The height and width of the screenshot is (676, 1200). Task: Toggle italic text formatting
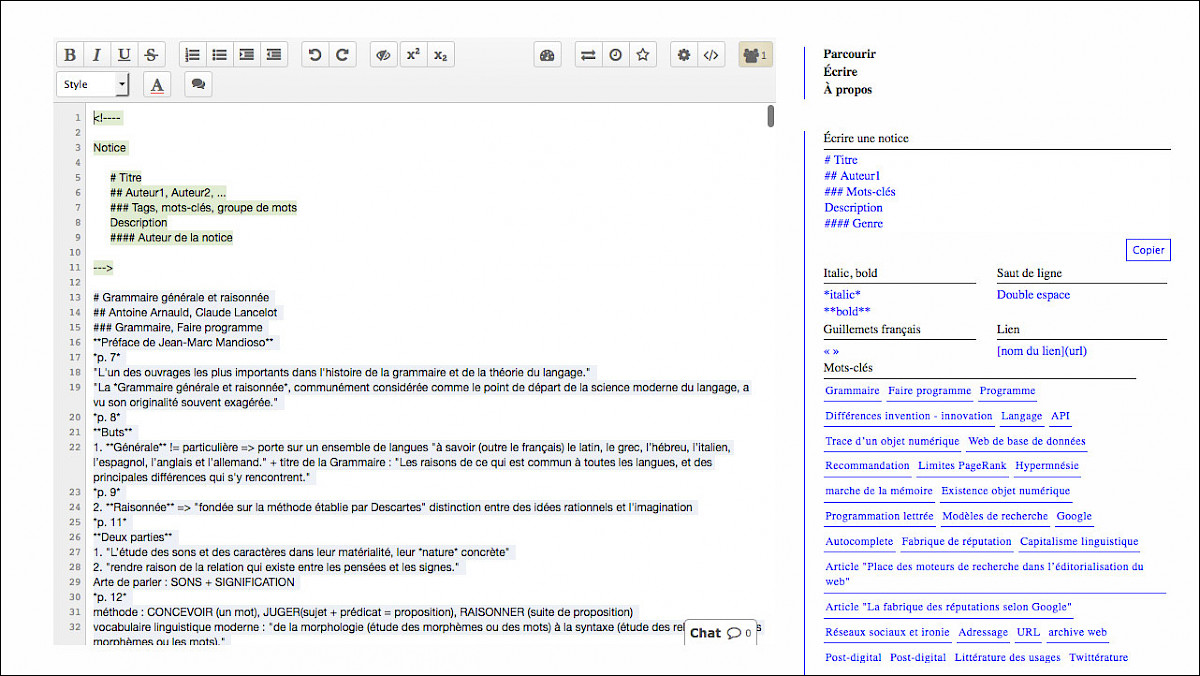(x=97, y=55)
